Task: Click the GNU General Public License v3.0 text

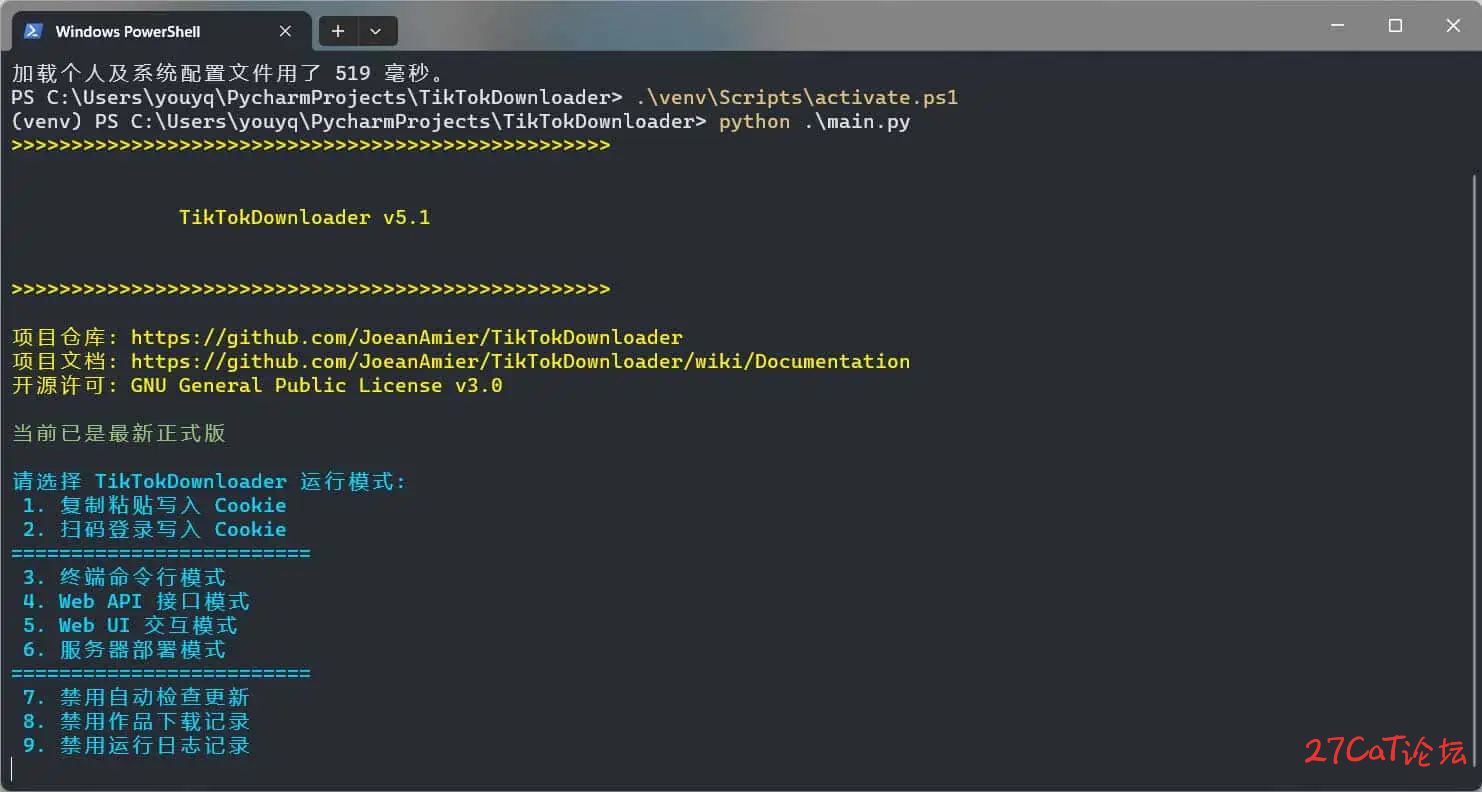Action: [317, 385]
